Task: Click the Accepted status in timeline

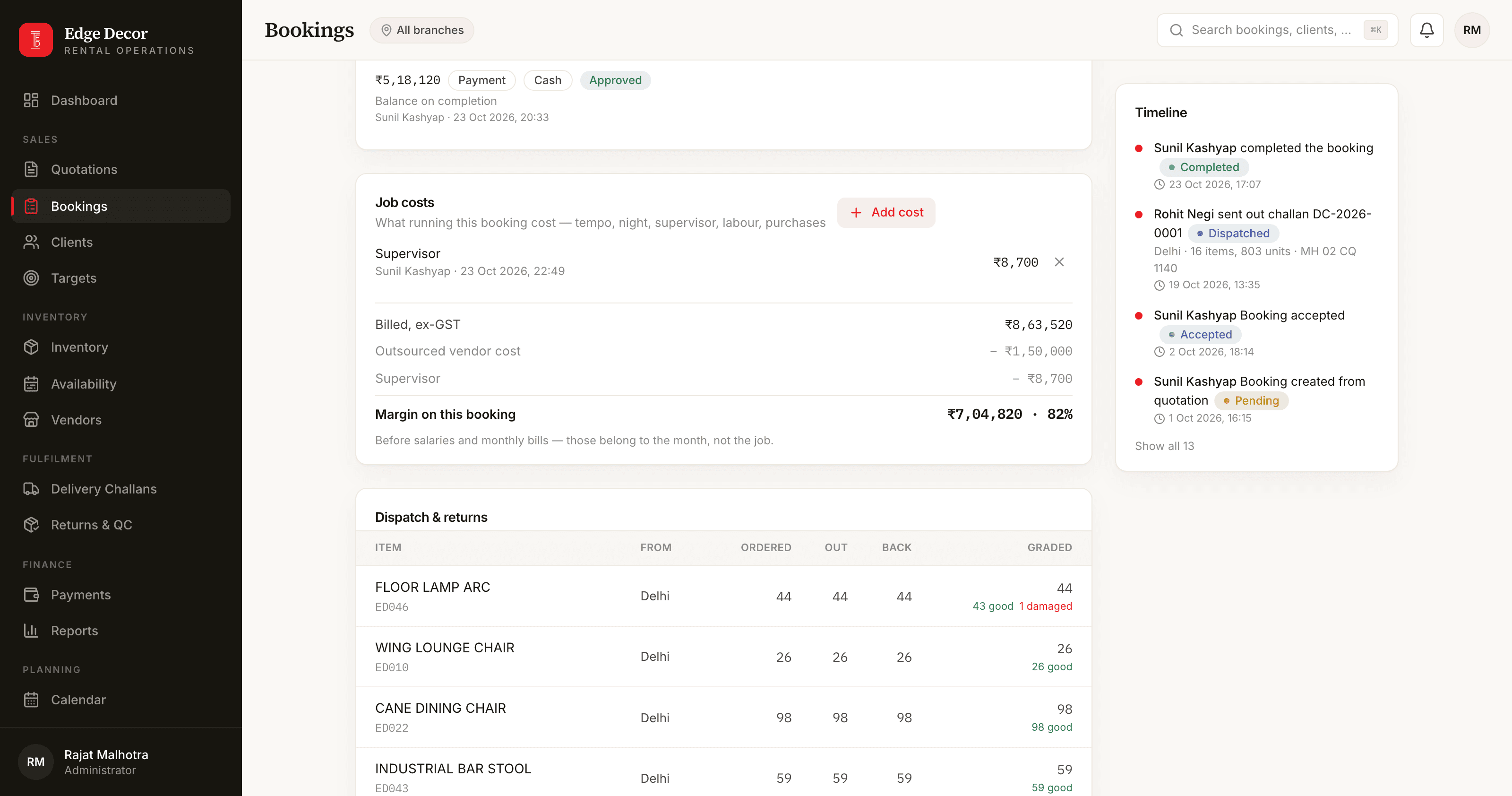Action: pyautogui.click(x=1200, y=335)
